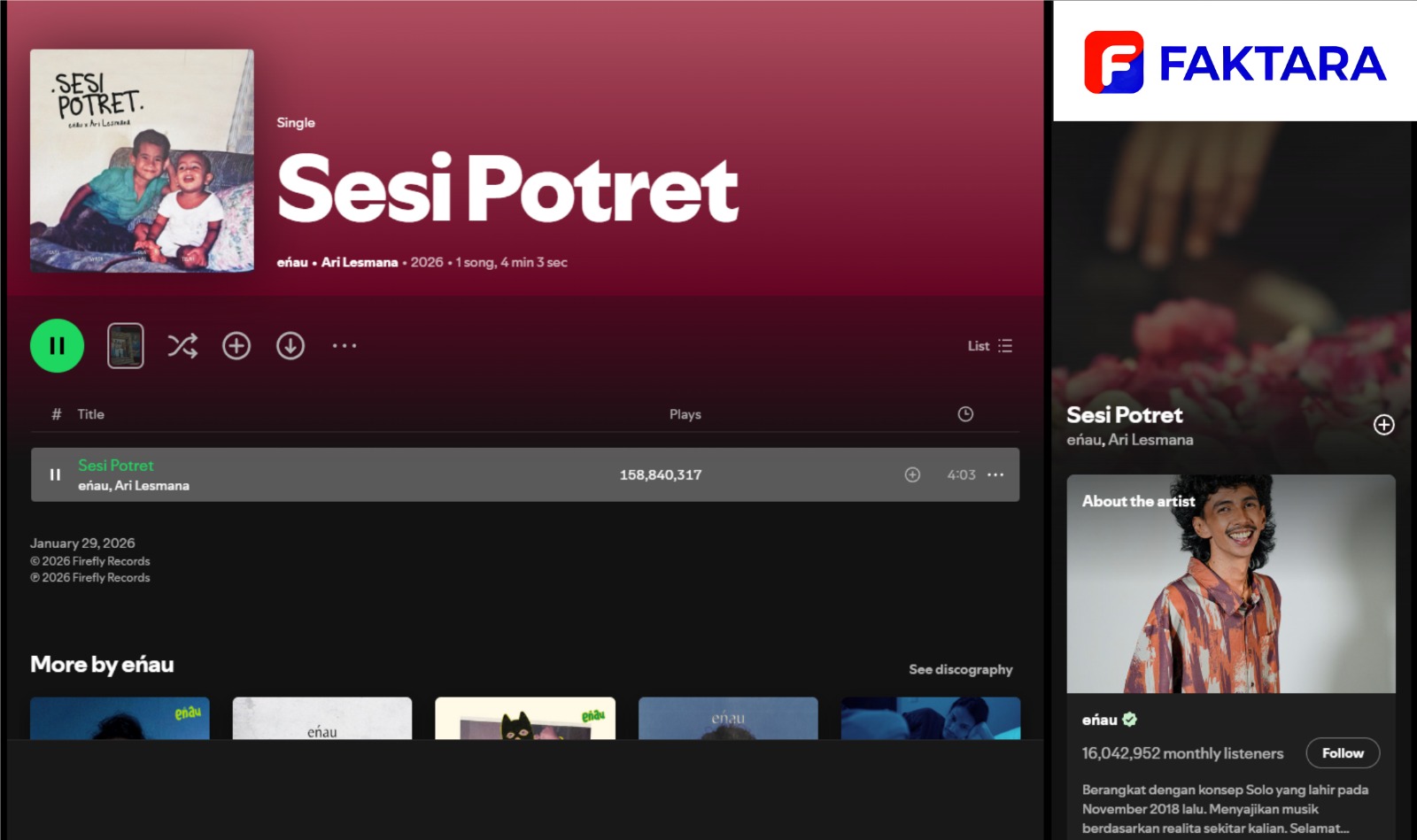Add track to Liked Songs in row
Image resolution: width=1417 pixels, height=840 pixels.
coord(912,474)
